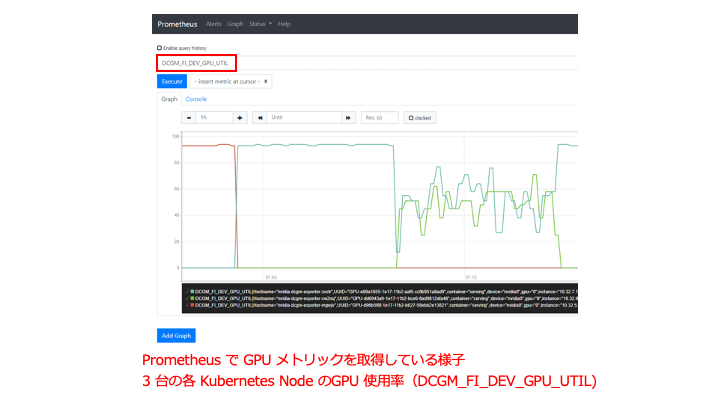The width and height of the screenshot is (720, 405).
Task: Click the fast-forward end-time arrows icon
Action: (348, 118)
